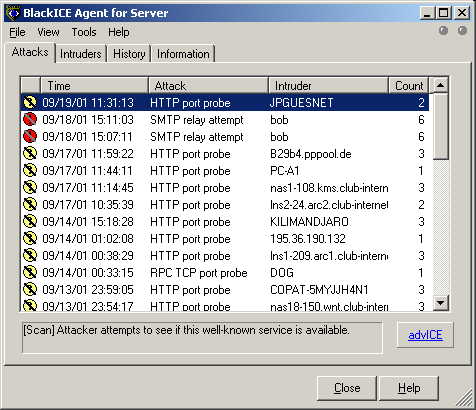Image resolution: width=476 pixels, height=410 pixels.
Task: Click the Close button
Action: click(x=347, y=388)
